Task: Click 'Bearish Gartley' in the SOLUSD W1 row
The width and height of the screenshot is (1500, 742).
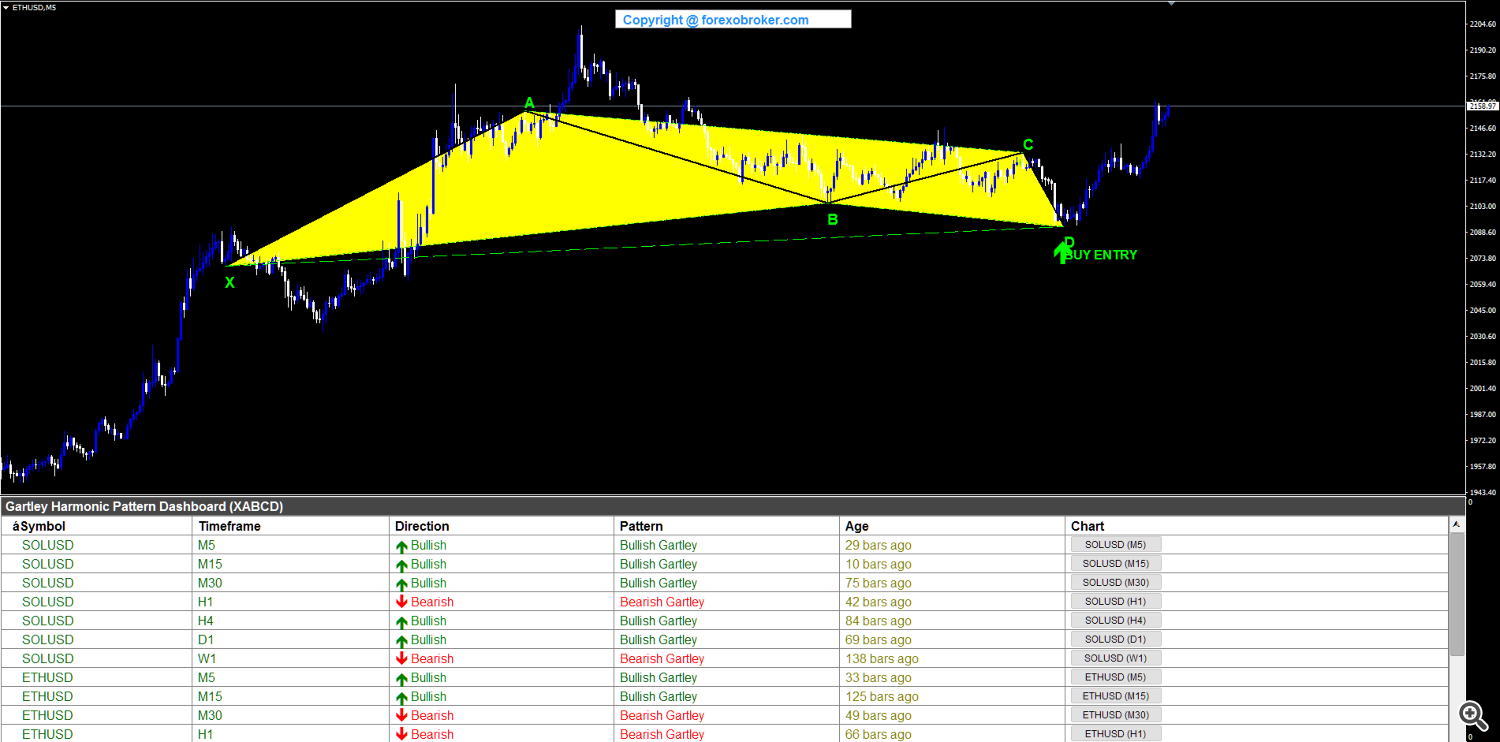Action: click(662, 659)
